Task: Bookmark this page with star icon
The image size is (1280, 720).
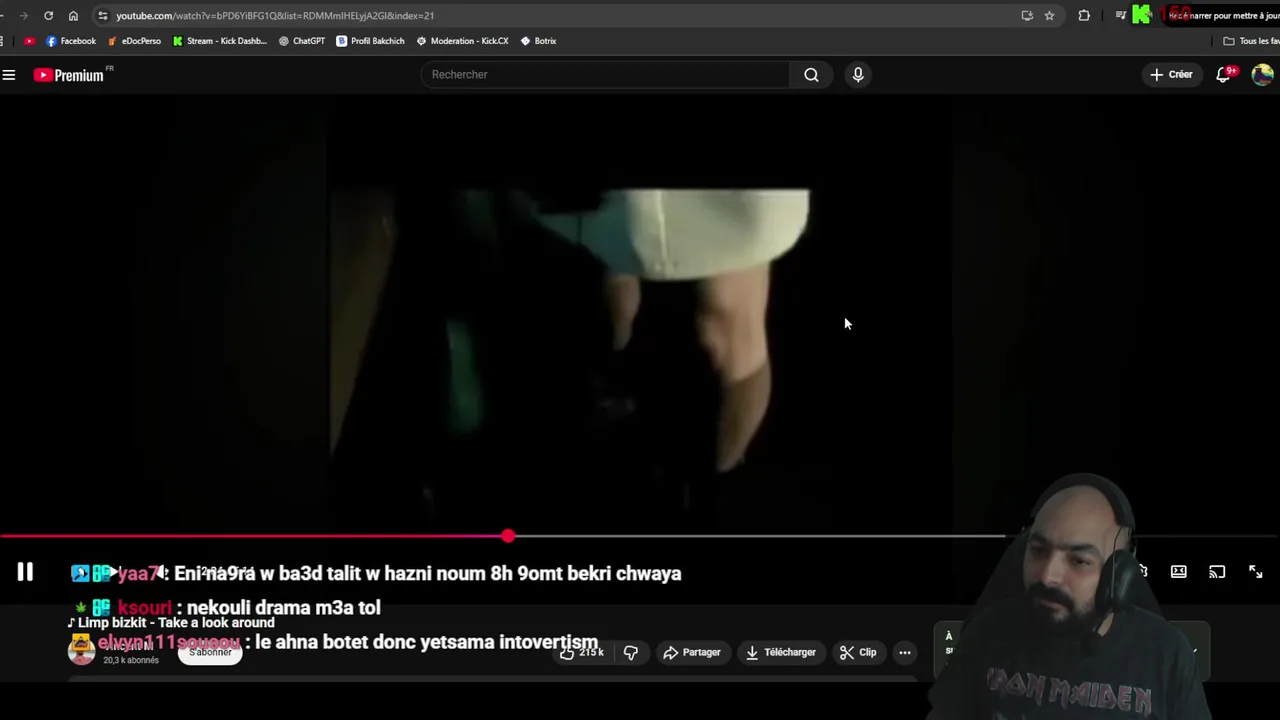Action: (1049, 16)
